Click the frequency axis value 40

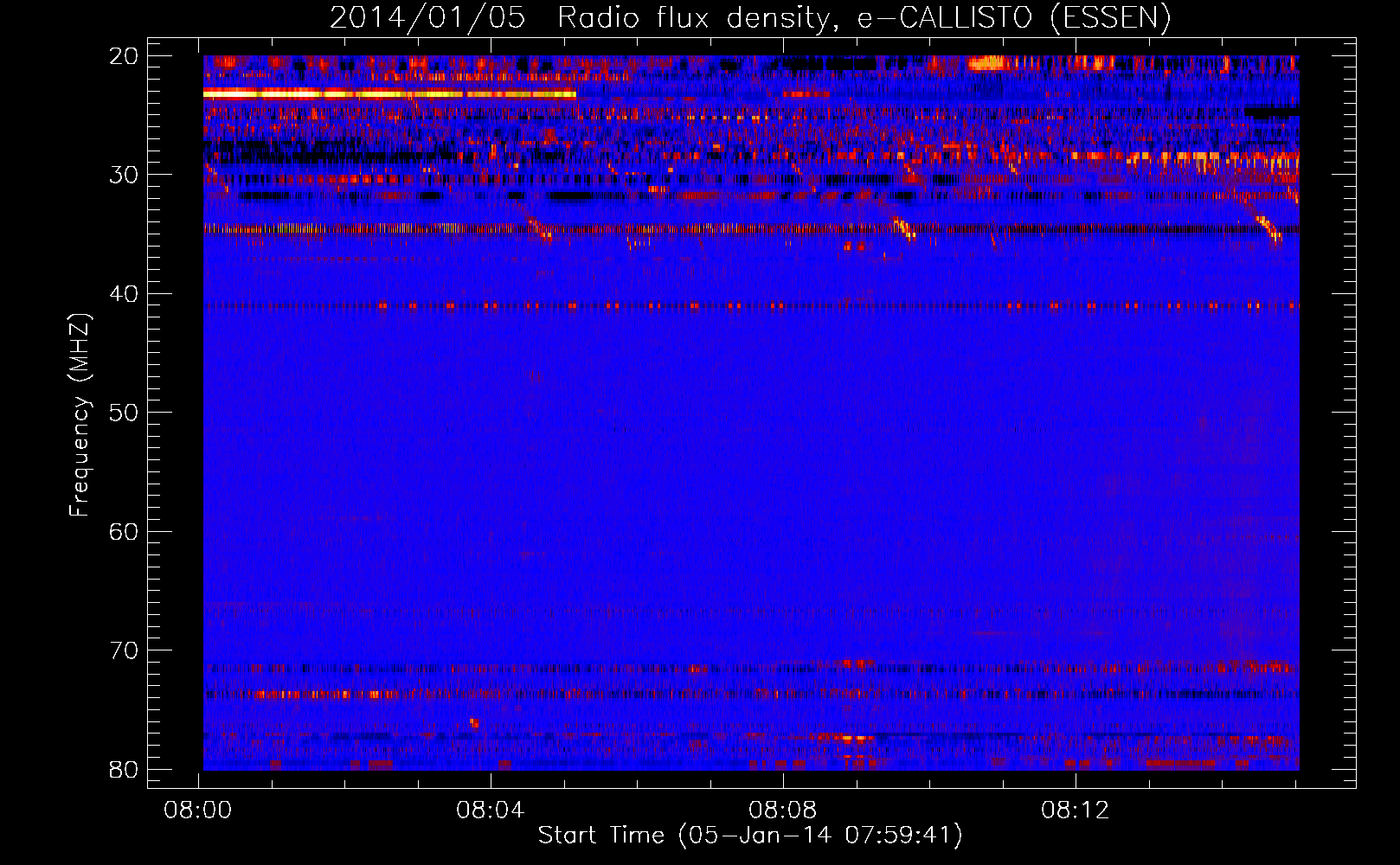(x=125, y=294)
